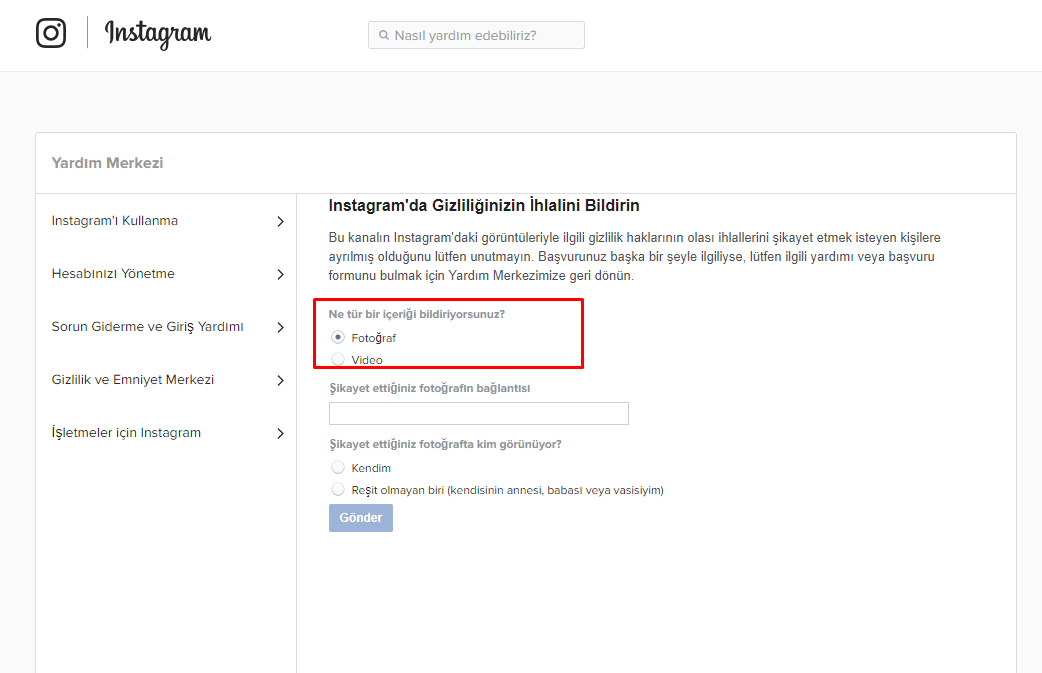Click the Instagram wordmark logo
Image resolution: width=1042 pixels, height=673 pixels.
click(x=158, y=34)
